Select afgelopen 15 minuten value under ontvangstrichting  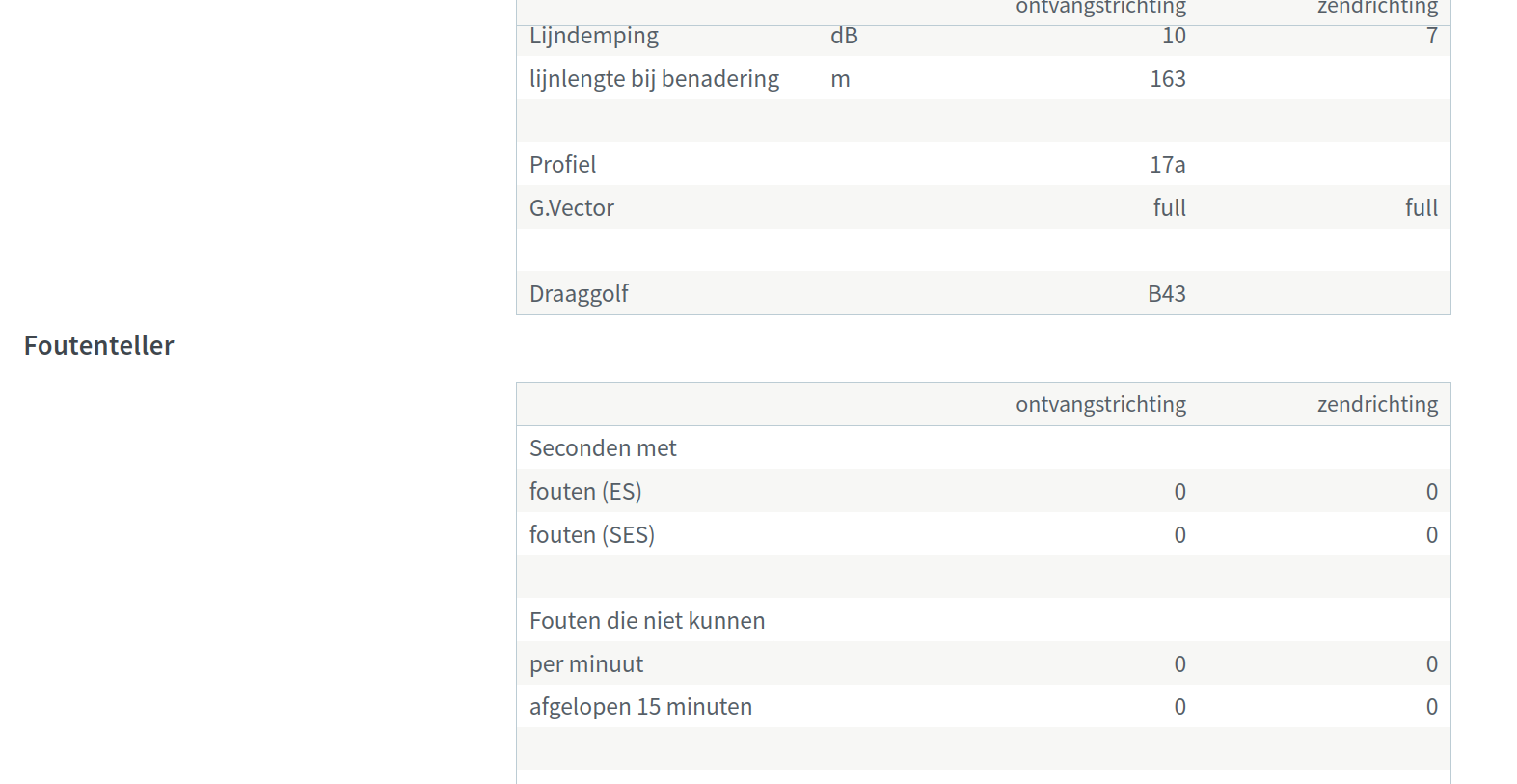point(1179,707)
